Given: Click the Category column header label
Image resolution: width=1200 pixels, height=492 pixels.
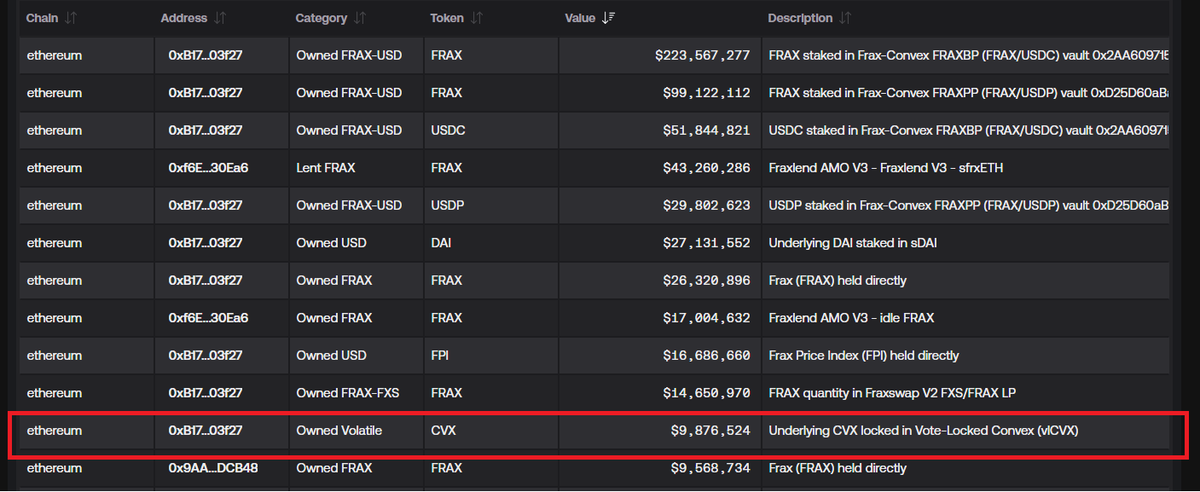Looking at the screenshot, I should [x=322, y=18].
